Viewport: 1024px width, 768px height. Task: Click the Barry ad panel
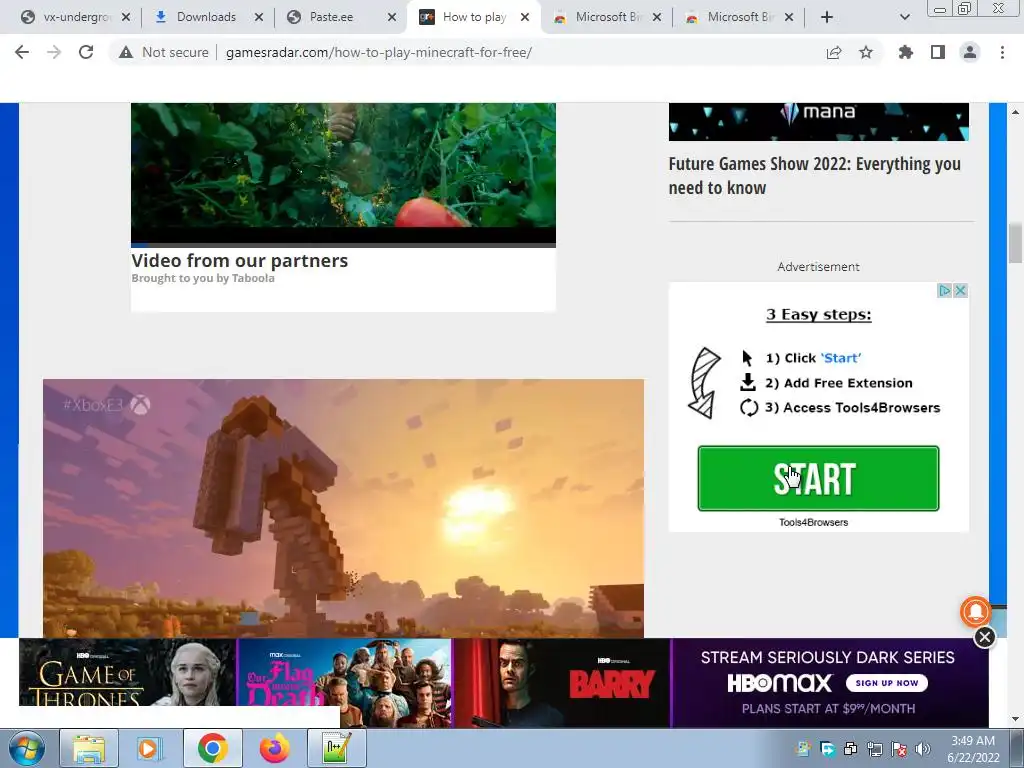tap(562, 683)
